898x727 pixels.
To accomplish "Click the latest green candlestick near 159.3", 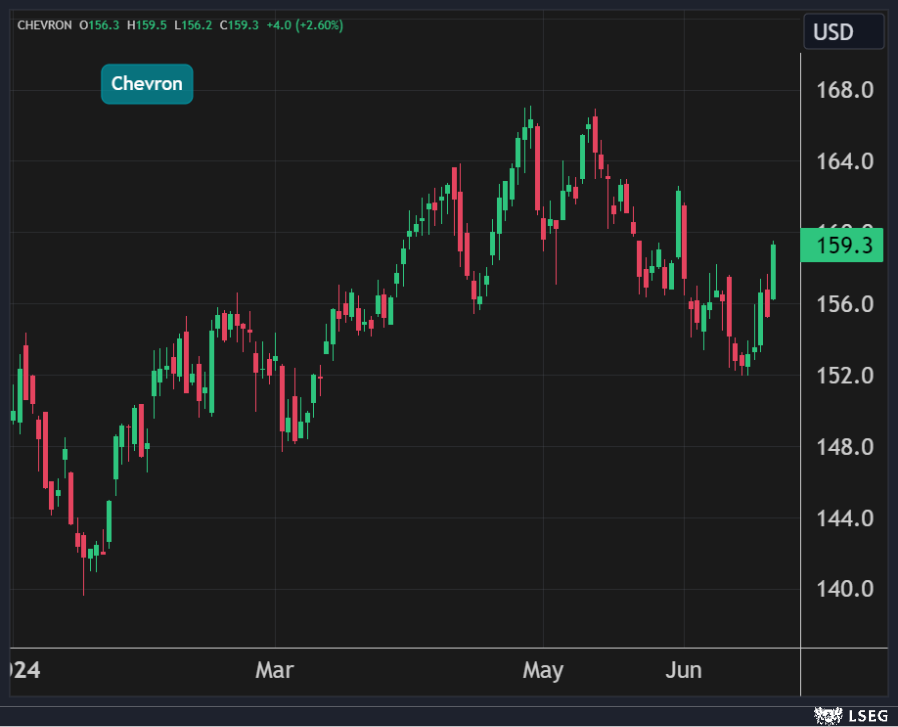I will [773, 272].
